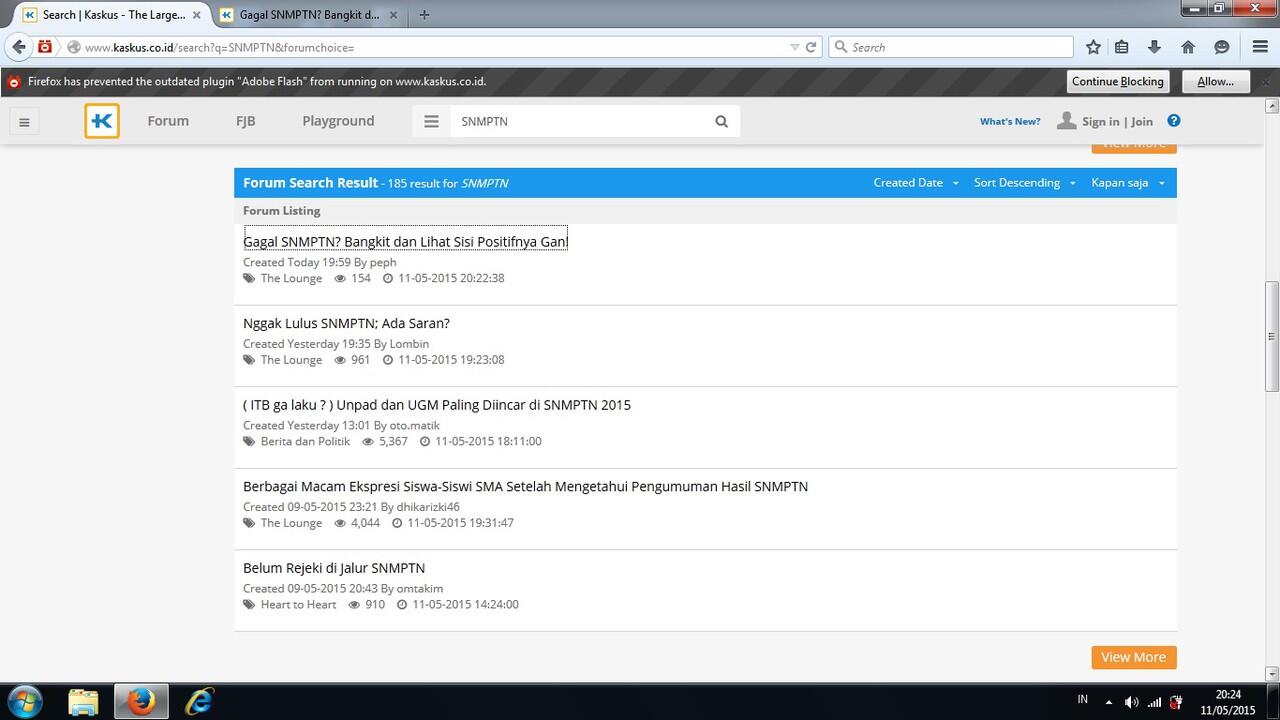Click The Lounge tag under Nggak Lulus SNMPTN

pos(291,360)
